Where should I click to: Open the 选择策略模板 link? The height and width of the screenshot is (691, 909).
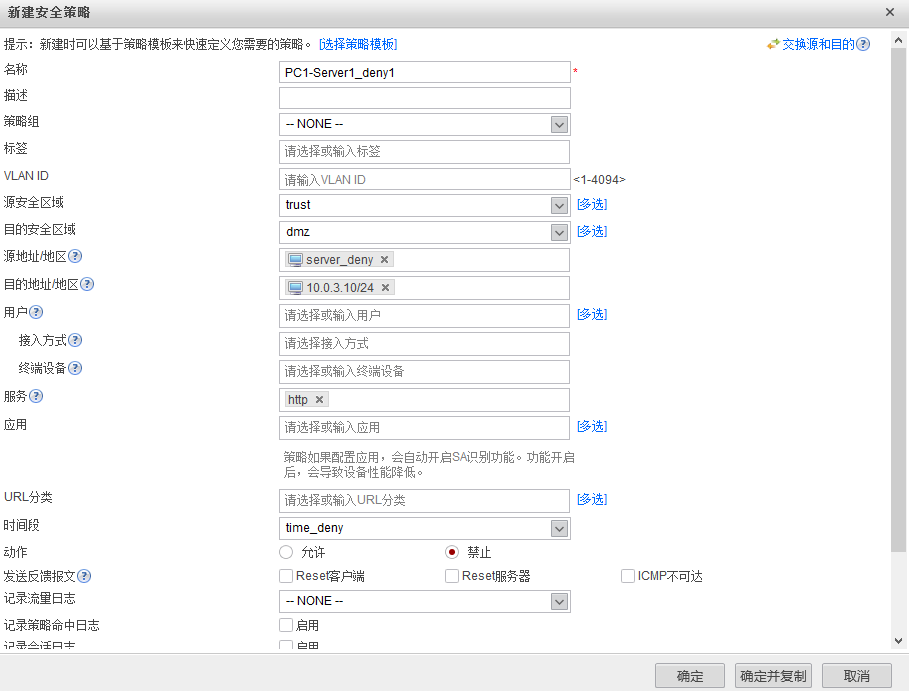[x=358, y=44]
